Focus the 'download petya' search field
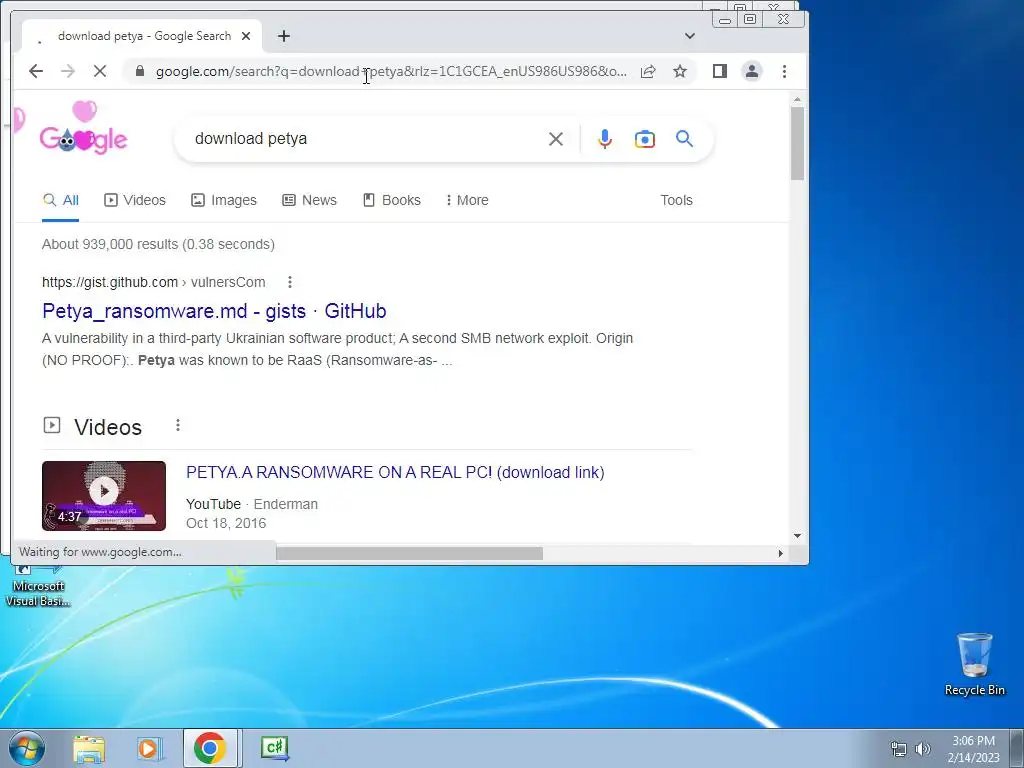 [x=366, y=139]
